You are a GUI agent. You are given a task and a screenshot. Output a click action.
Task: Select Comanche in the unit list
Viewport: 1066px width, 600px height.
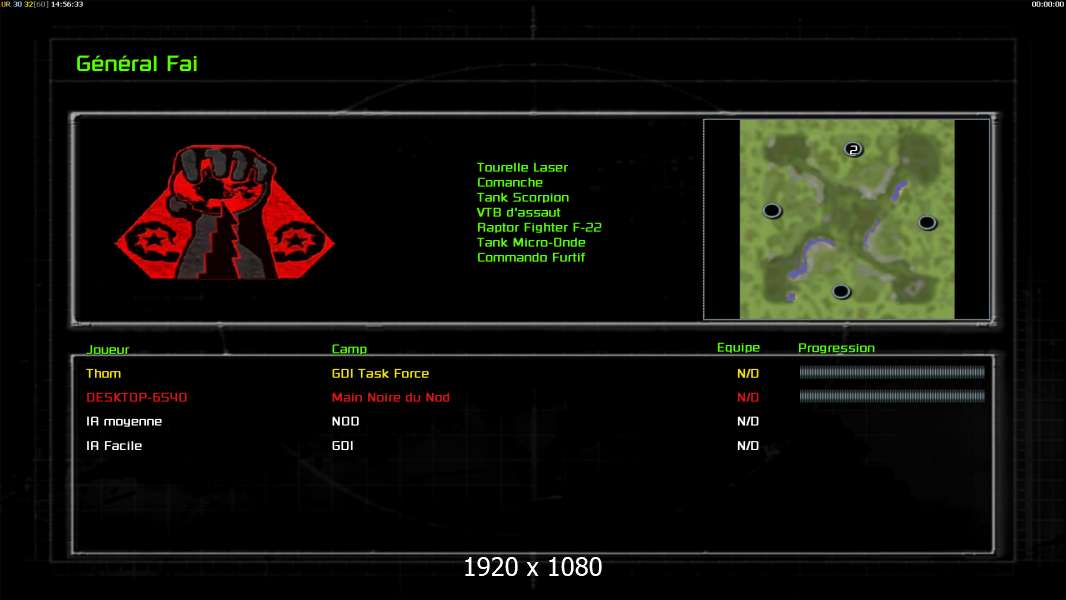point(510,182)
